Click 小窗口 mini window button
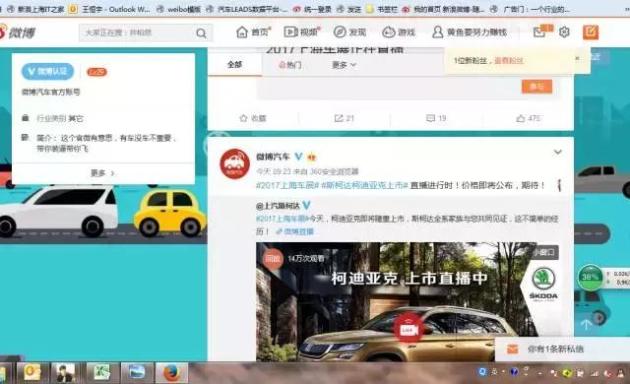The height and width of the screenshot is (384, 630). tap(544, 252)
